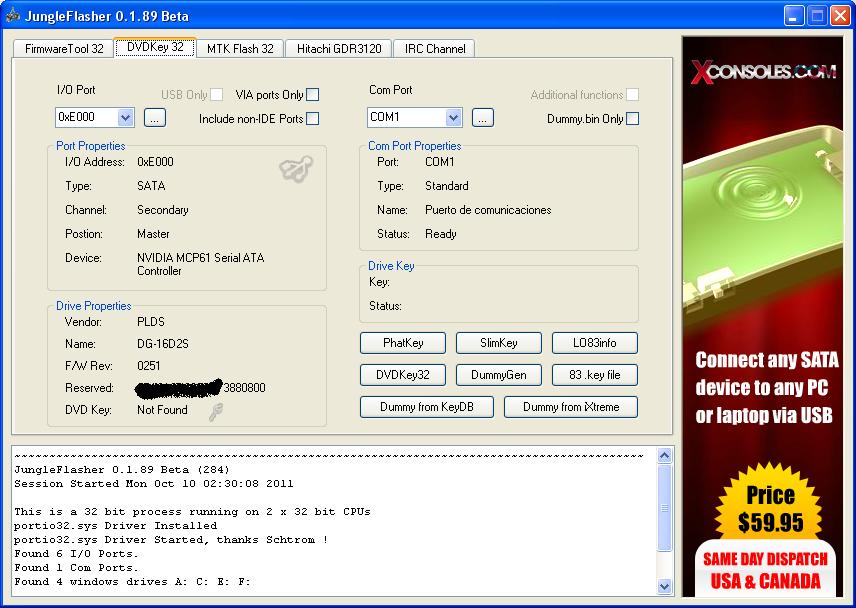Viewport: 856px width, 608px height.
Task: Click the 83 .key file button
Action: [595, 375]
